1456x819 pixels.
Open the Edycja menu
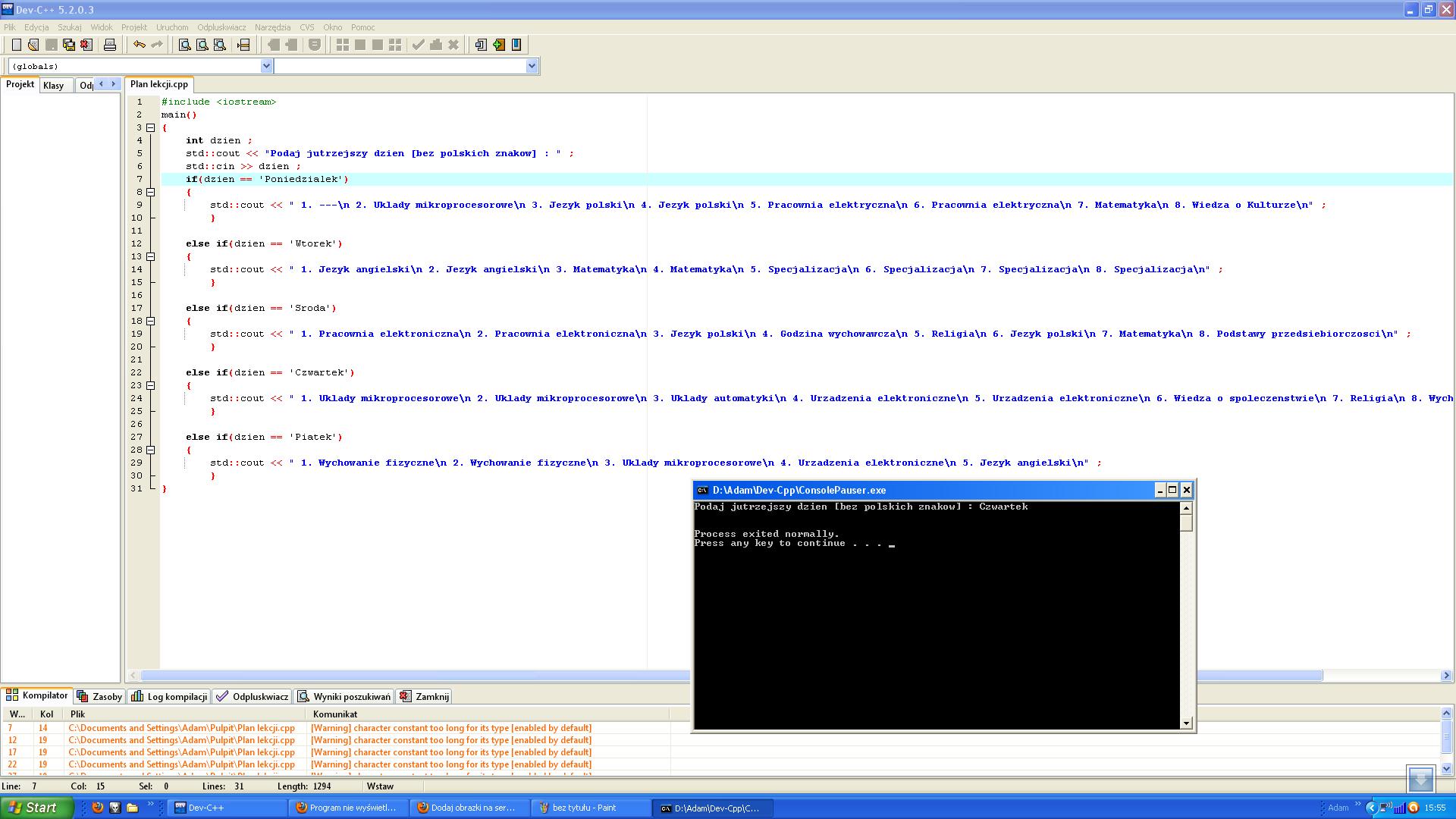click(x=36, y=27)
